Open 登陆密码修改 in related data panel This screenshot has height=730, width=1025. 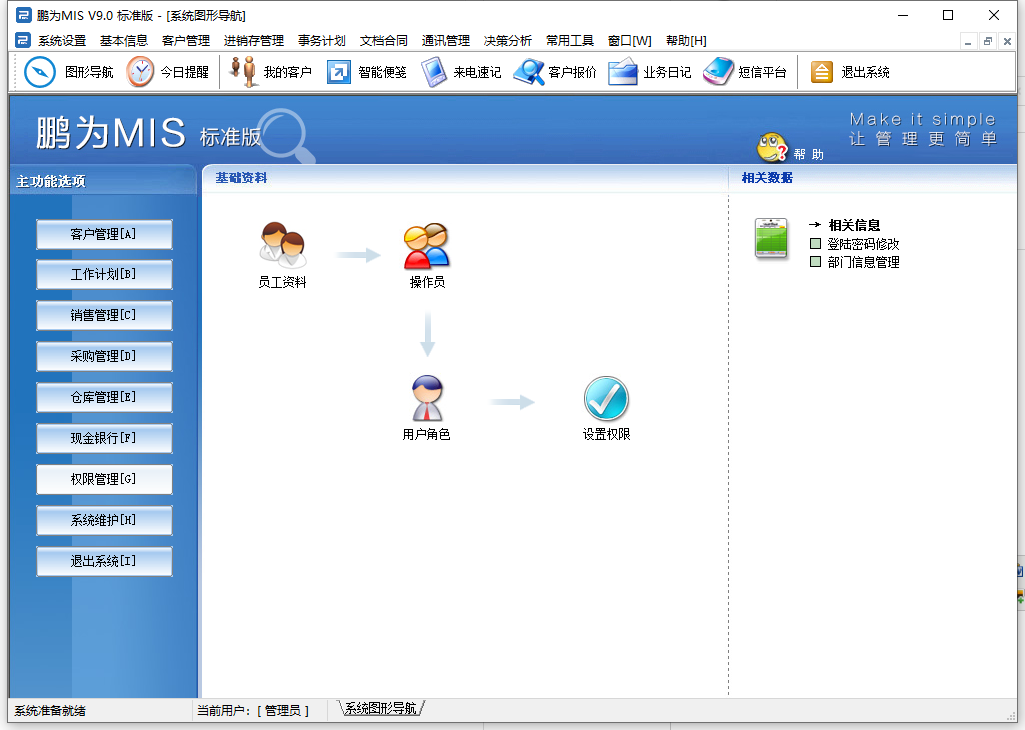tap(862, 246)
